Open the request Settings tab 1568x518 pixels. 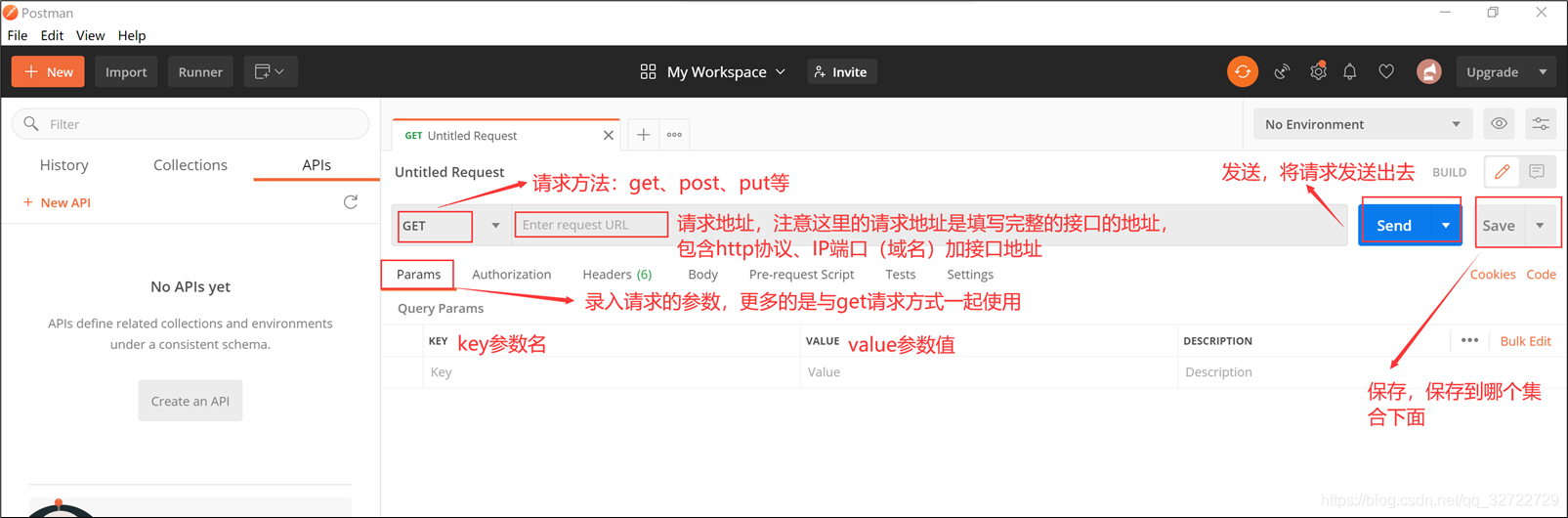970,275
